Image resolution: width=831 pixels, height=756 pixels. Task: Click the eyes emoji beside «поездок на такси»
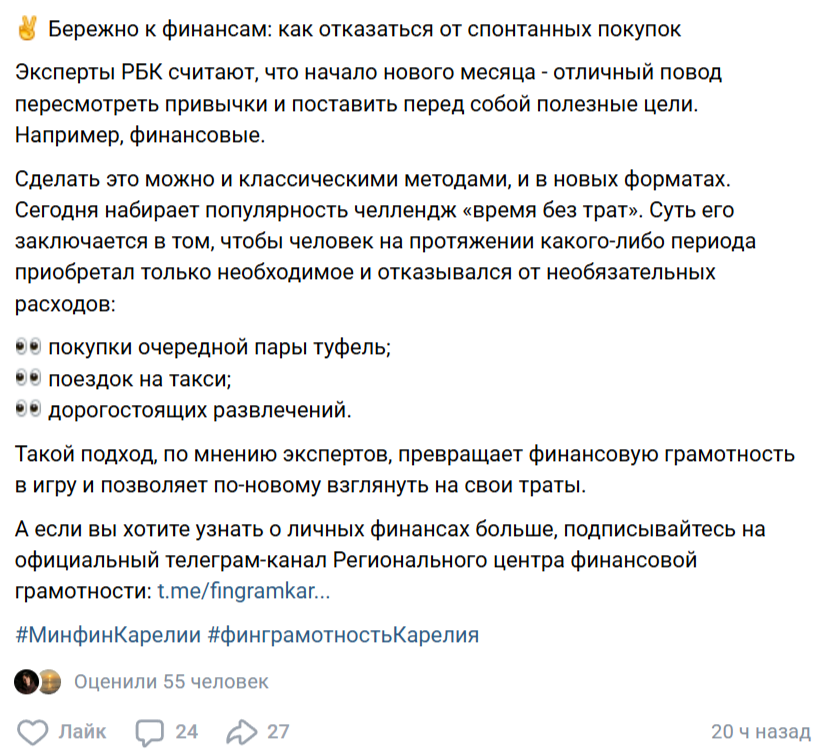click(28, 379)
